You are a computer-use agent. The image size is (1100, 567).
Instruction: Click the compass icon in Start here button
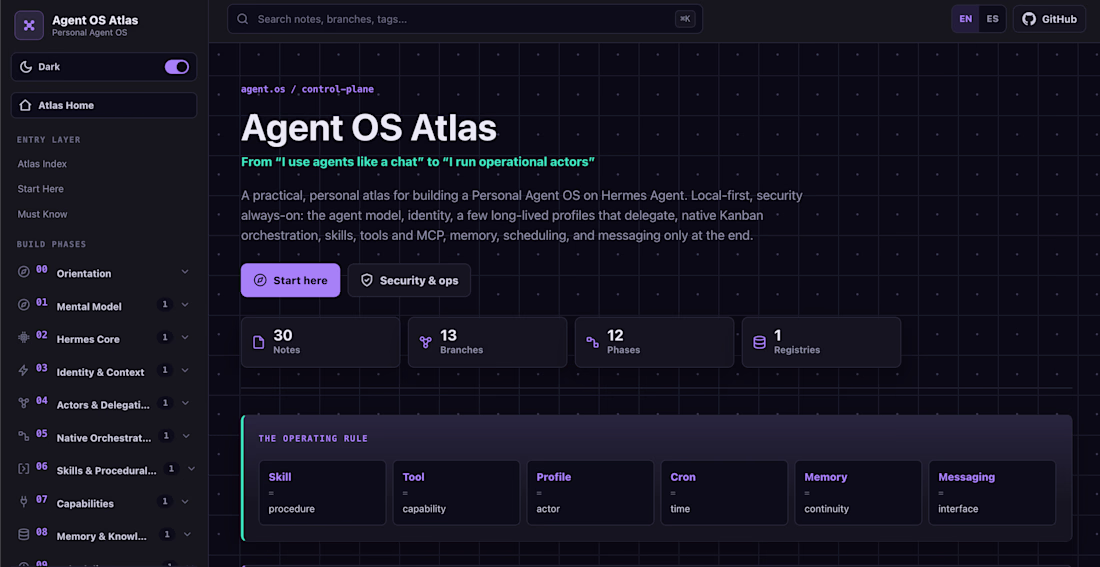click(x=260, y=280)
